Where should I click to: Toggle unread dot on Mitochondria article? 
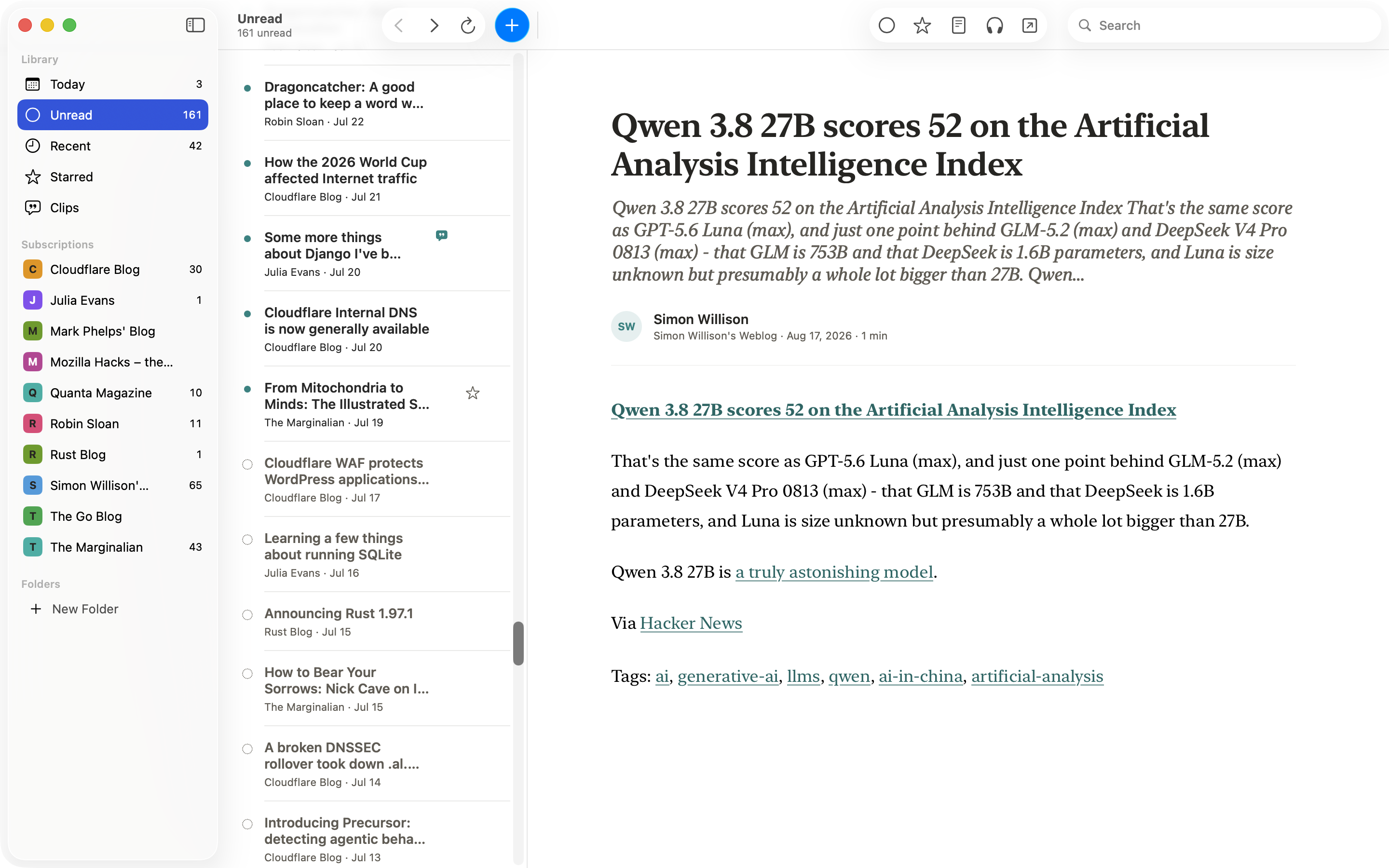pos(247,389)
